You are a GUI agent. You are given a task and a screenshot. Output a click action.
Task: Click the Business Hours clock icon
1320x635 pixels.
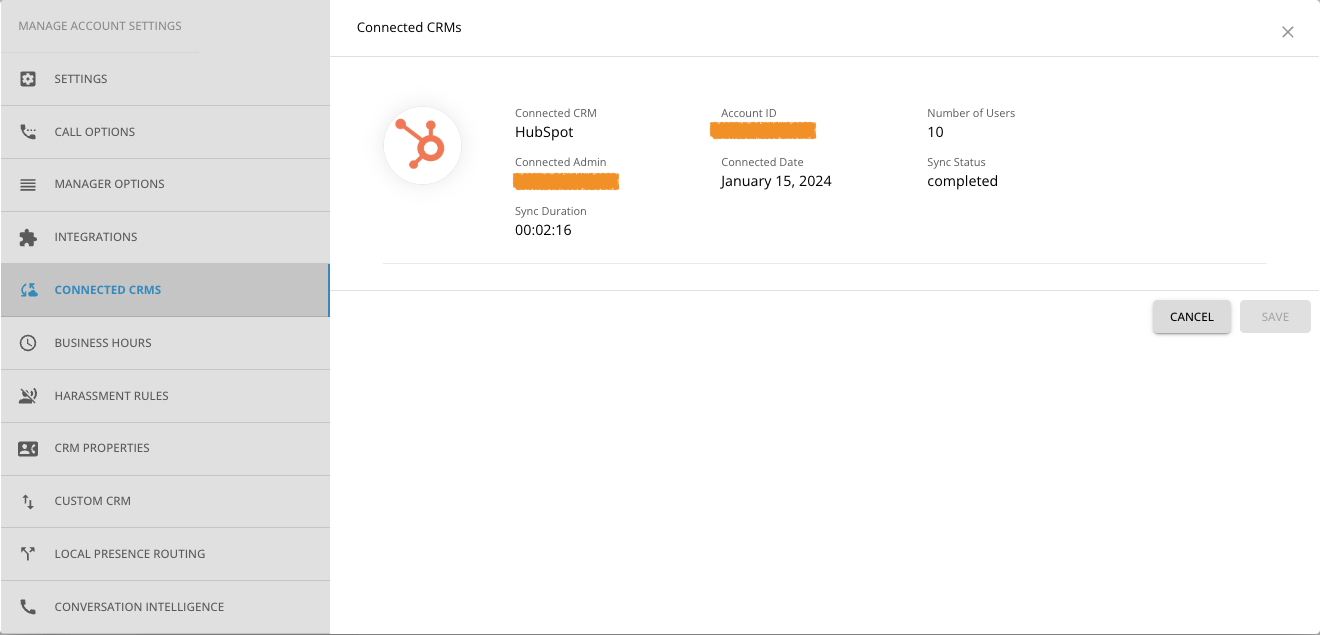(x=28, y=343)
